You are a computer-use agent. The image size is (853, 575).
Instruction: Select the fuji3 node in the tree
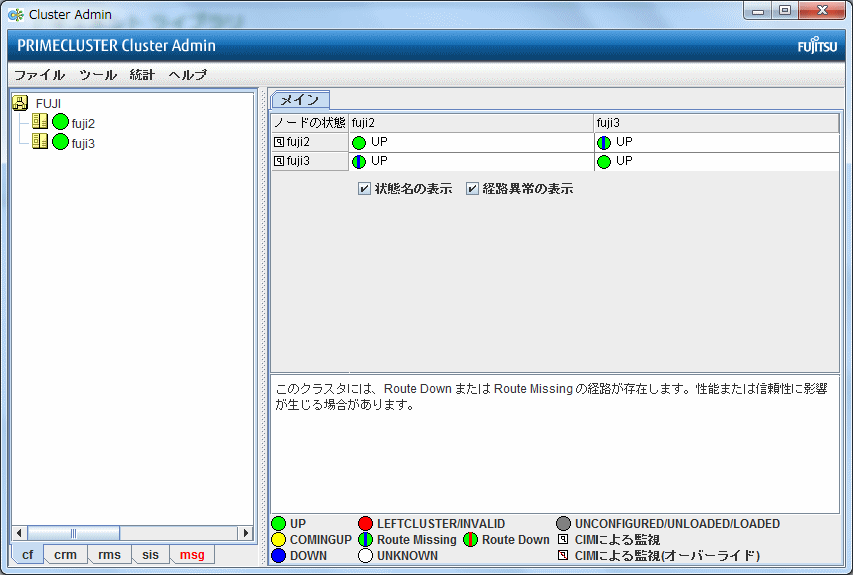(83, 143)
